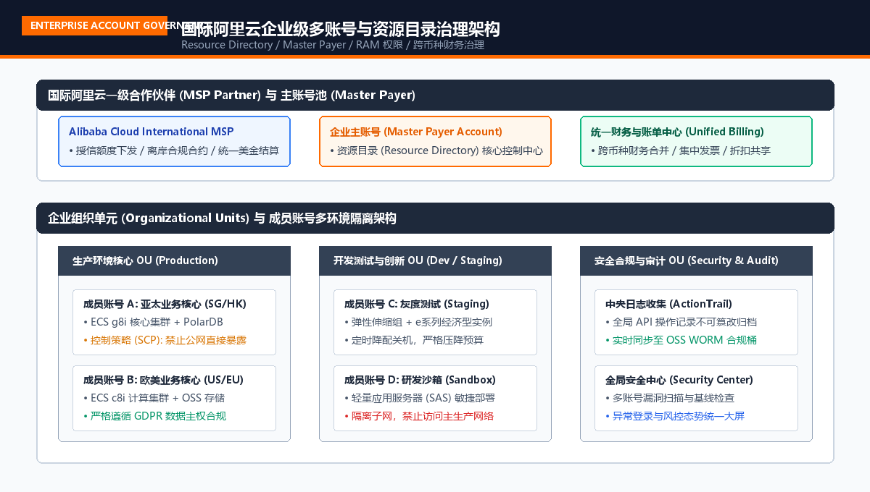Click header 企业组织单元 (Organizational Units)

point(435,218)
